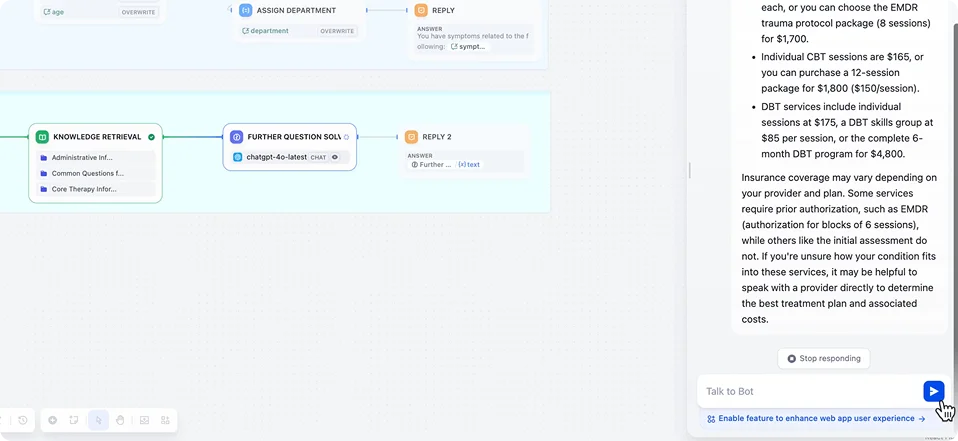Image resolution: width=958 pixels, height=441 pixels.
Task: Click the export image icon
Action: pyautogui.click(x=144, y=420)
